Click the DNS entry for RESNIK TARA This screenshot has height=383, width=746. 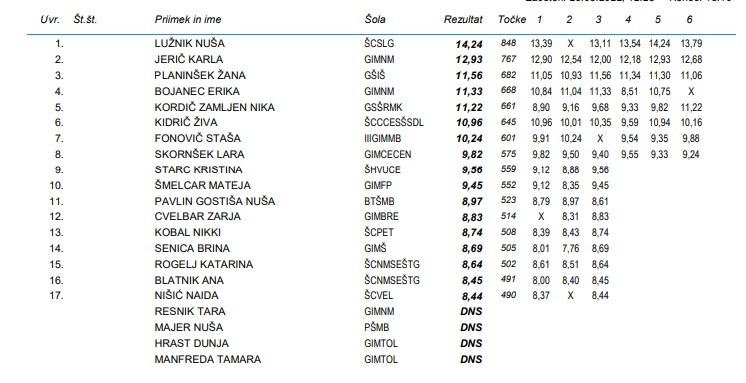coord(471,312)
